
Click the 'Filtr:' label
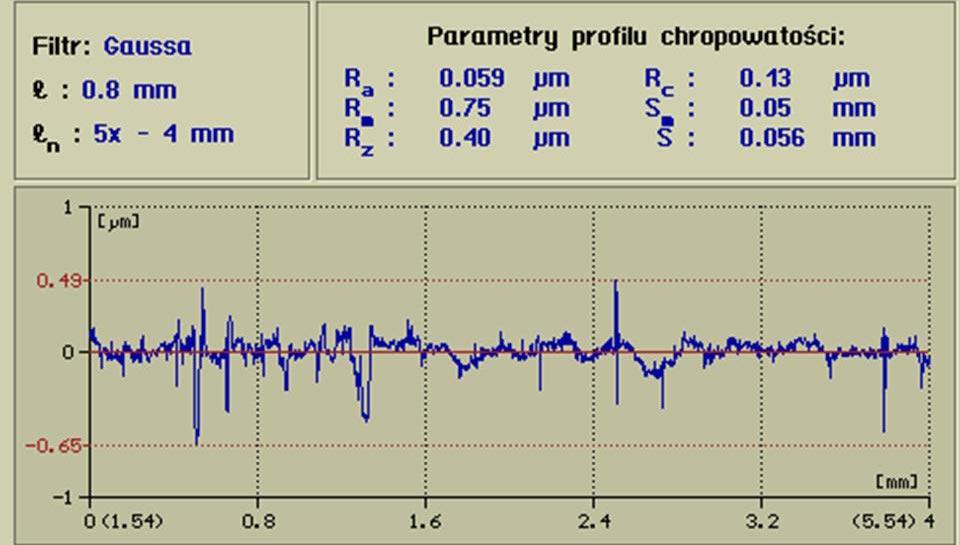point(62,47)
